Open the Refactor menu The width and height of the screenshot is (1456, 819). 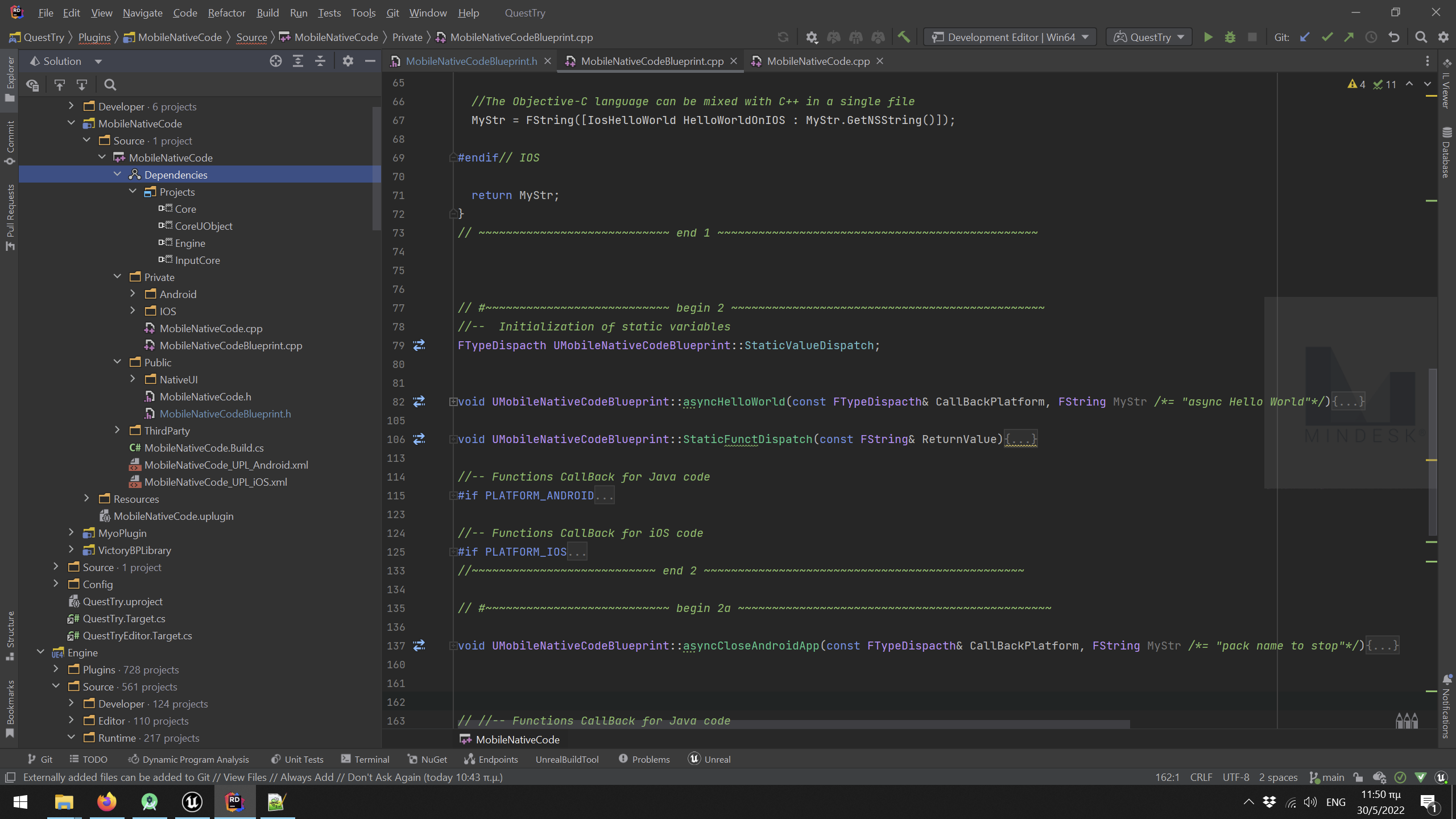[226, 13]
